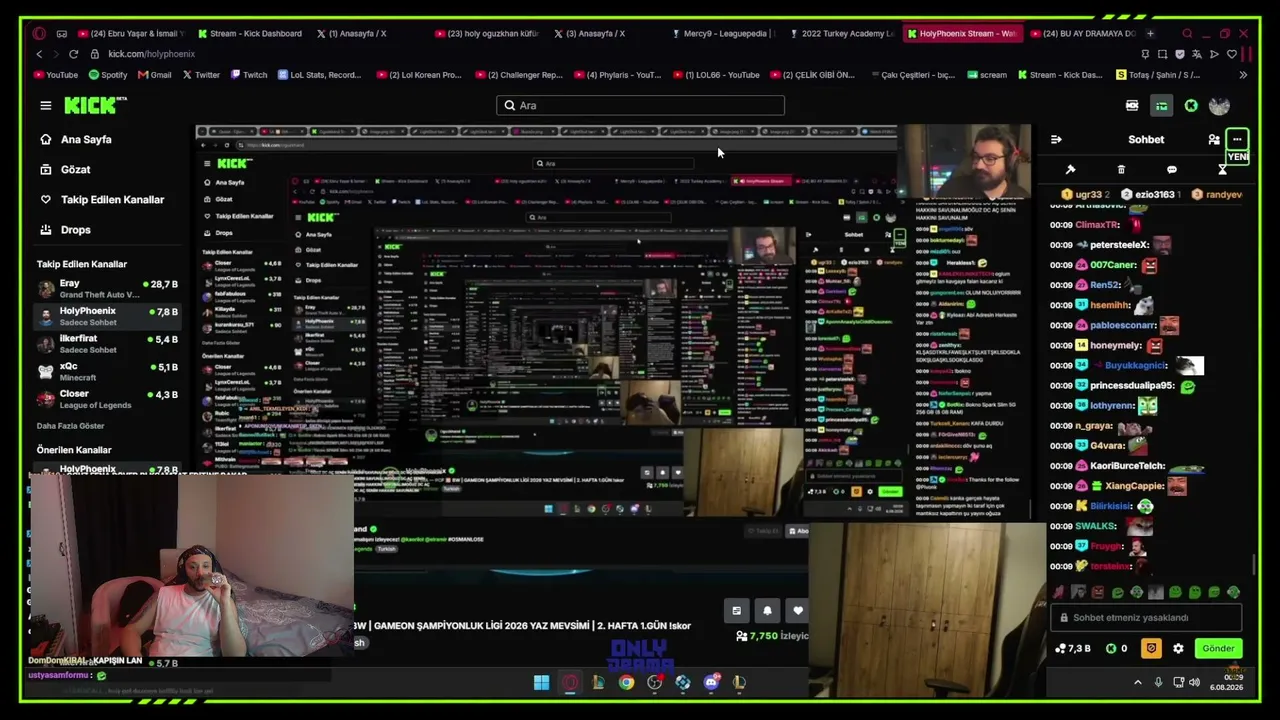The height and width of the screenshot is (720, 1280).
Task: Expand followed list with Daha Fazla Göster
Action: (x=70, y=426)
